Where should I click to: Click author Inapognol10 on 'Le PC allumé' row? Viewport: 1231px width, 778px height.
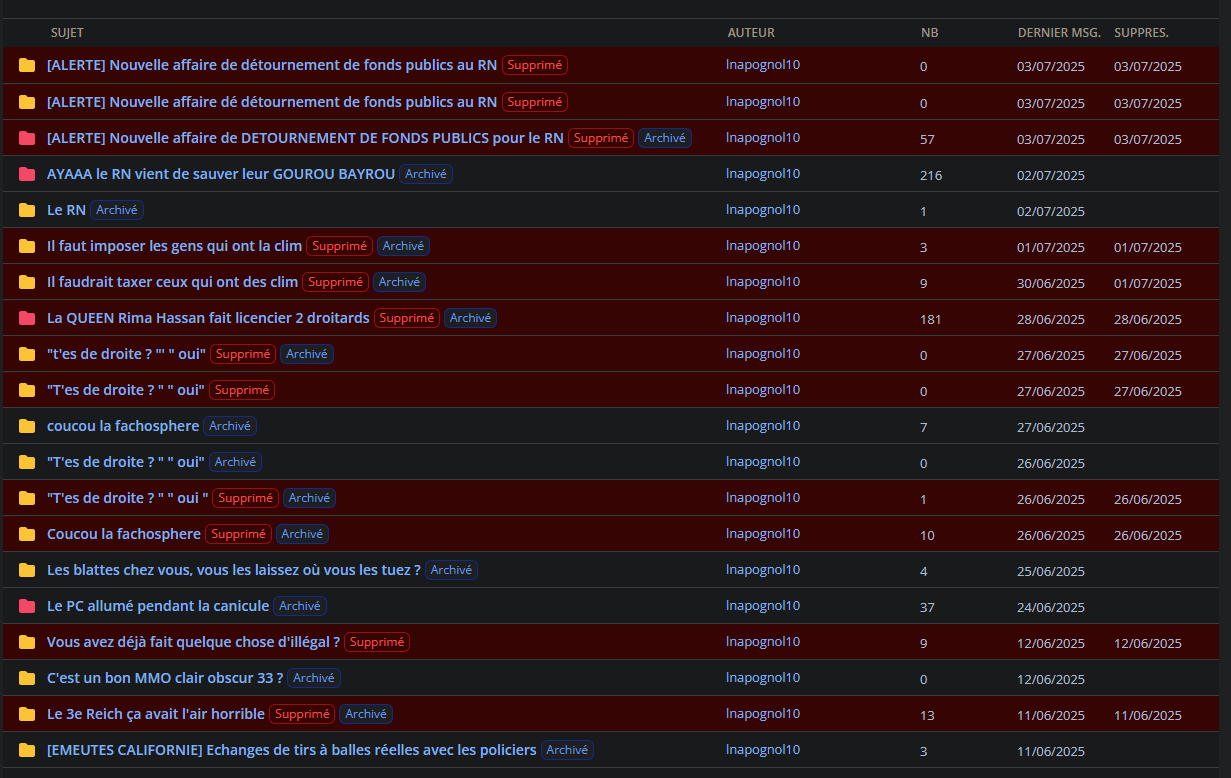coord(763,606)
